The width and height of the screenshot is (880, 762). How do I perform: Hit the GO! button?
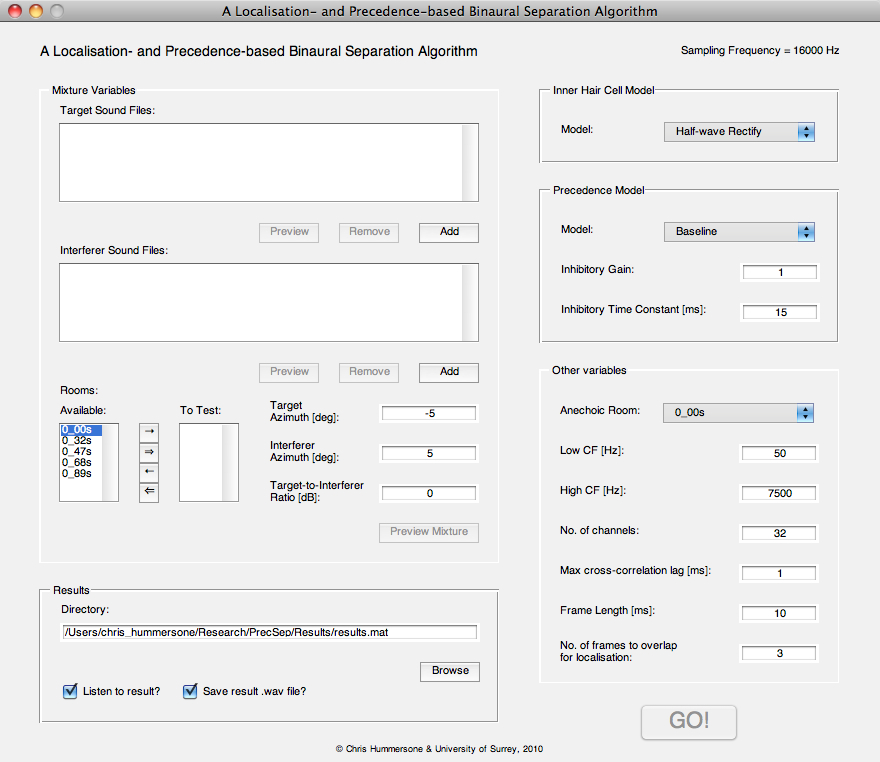tap(688, 721)
